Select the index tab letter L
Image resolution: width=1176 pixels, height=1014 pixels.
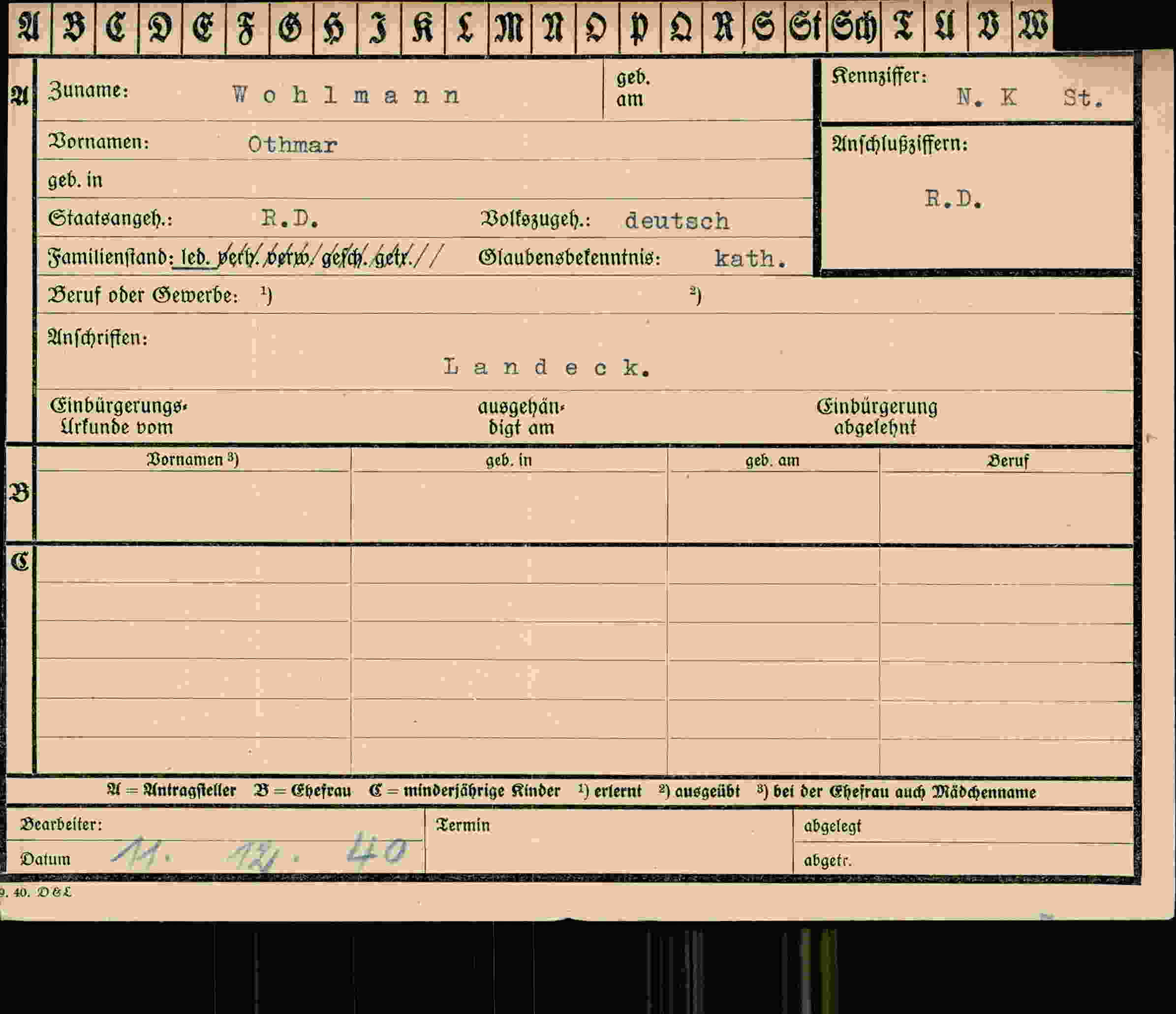(x=466, y=27)
